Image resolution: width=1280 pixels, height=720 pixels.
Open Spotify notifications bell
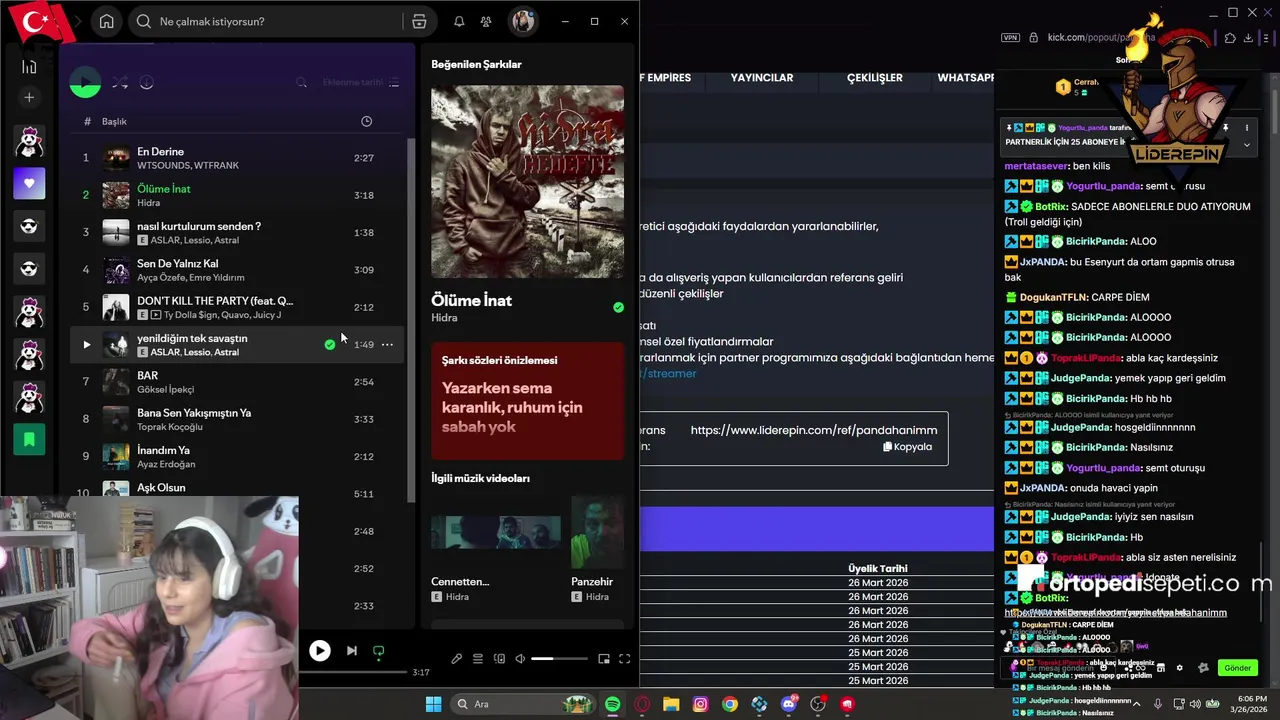tap(459, 21)
